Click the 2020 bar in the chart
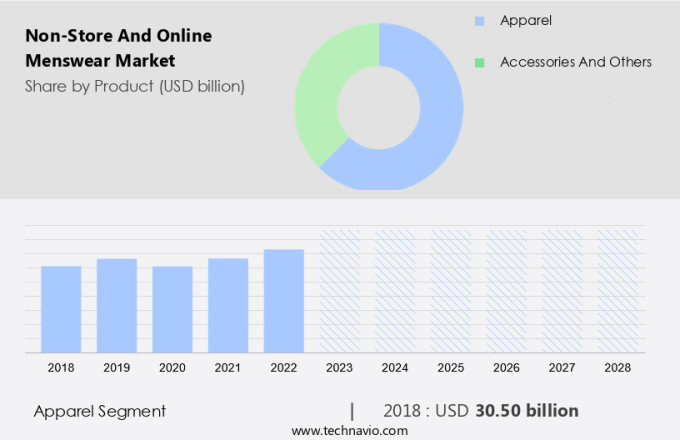 point(172,309)
